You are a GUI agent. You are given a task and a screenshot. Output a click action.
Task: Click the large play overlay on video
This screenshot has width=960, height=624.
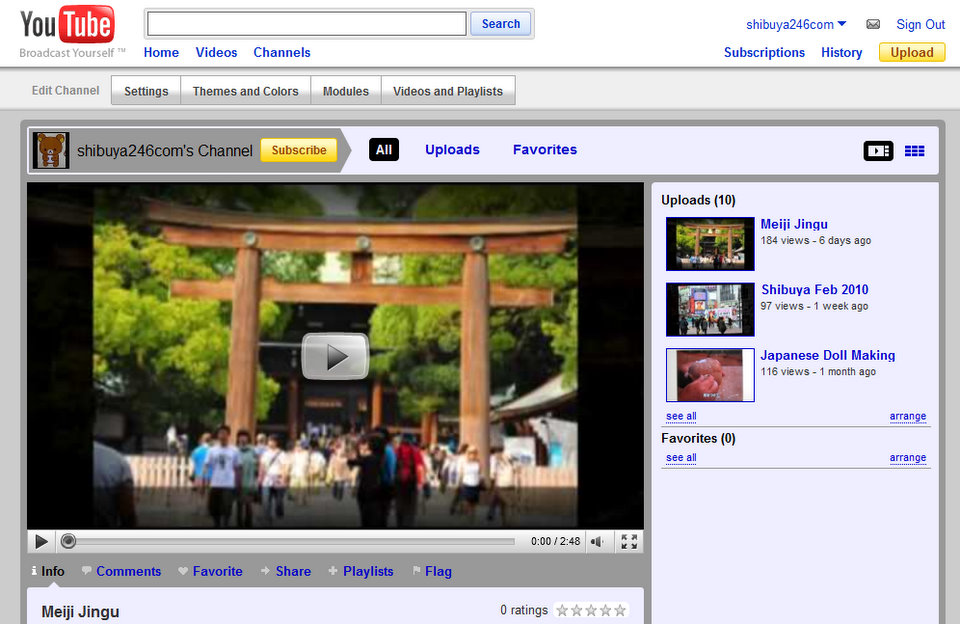click(x=335, y=356)
